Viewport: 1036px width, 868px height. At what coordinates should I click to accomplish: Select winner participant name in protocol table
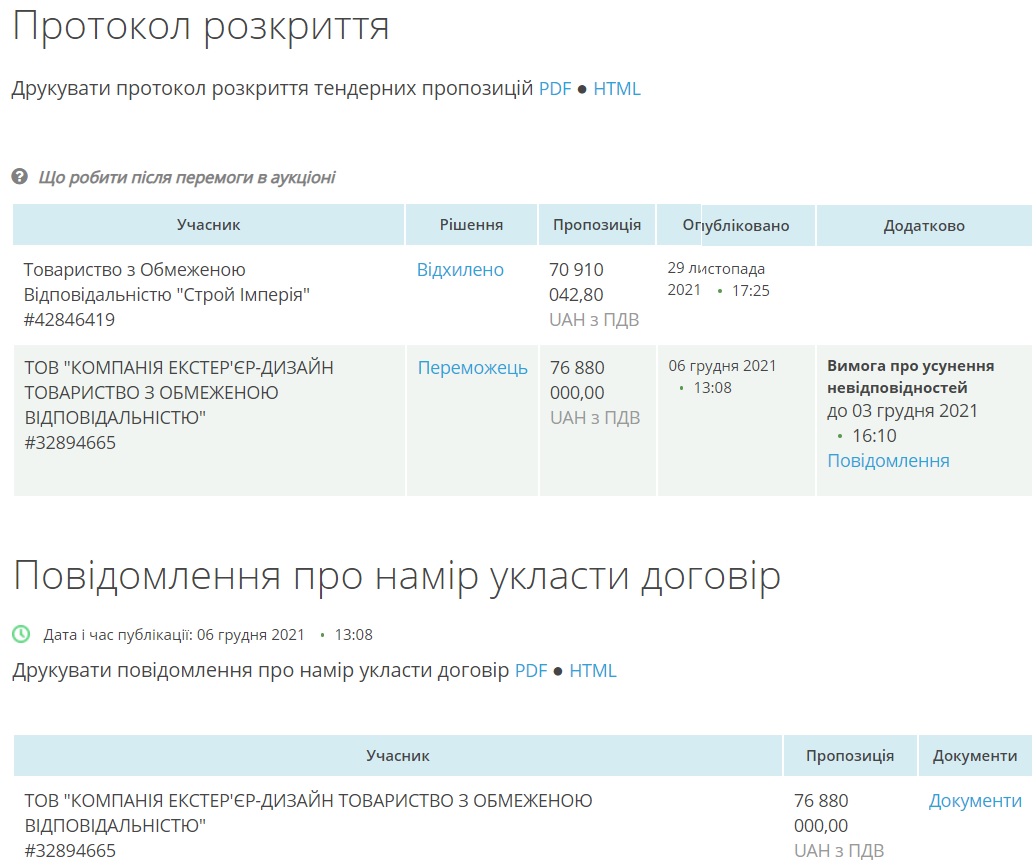(x=179, y=392)
